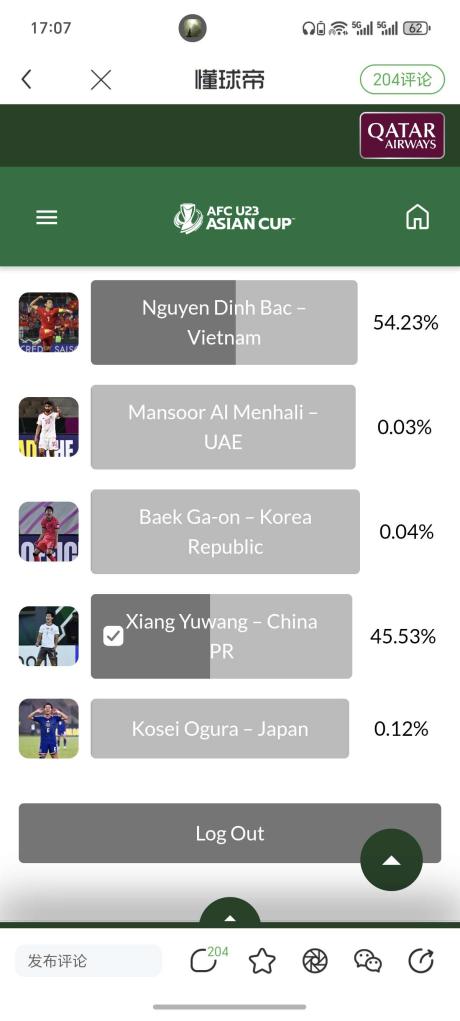Tap the Qatar Airways sponsor banner
Viewport: 460px width, 1021px height.
(x=402, y=135)
